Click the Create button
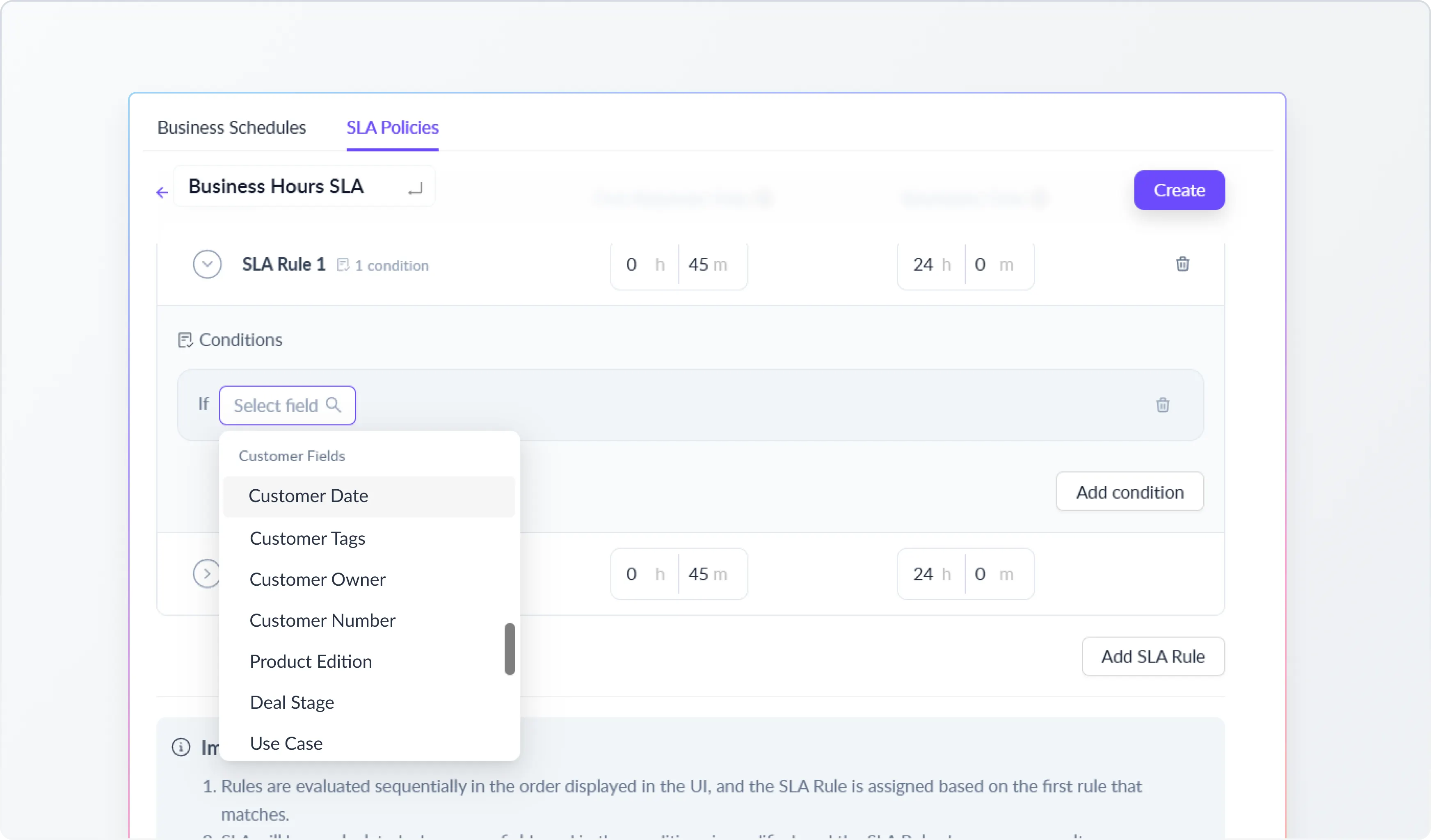 [1179, 190]
